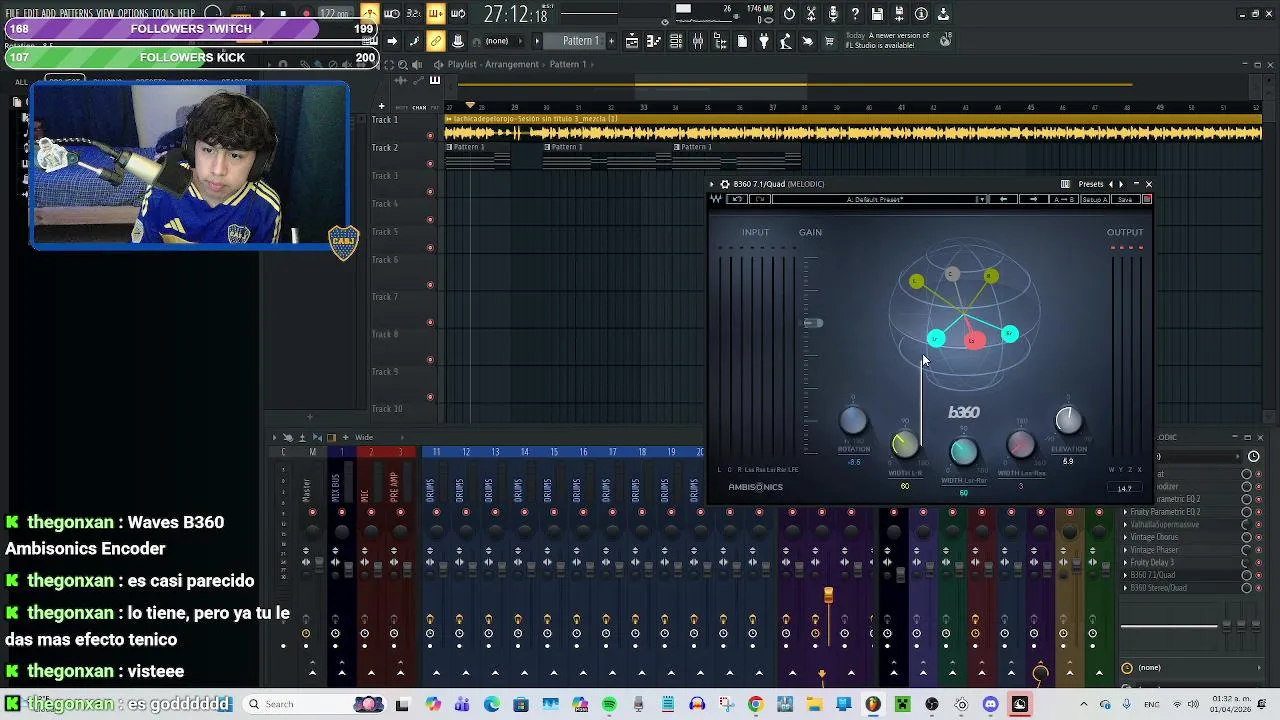Mute Track 3 in the playlist
The width and height of the screenshot is (1280, 720).
[431, 190]
